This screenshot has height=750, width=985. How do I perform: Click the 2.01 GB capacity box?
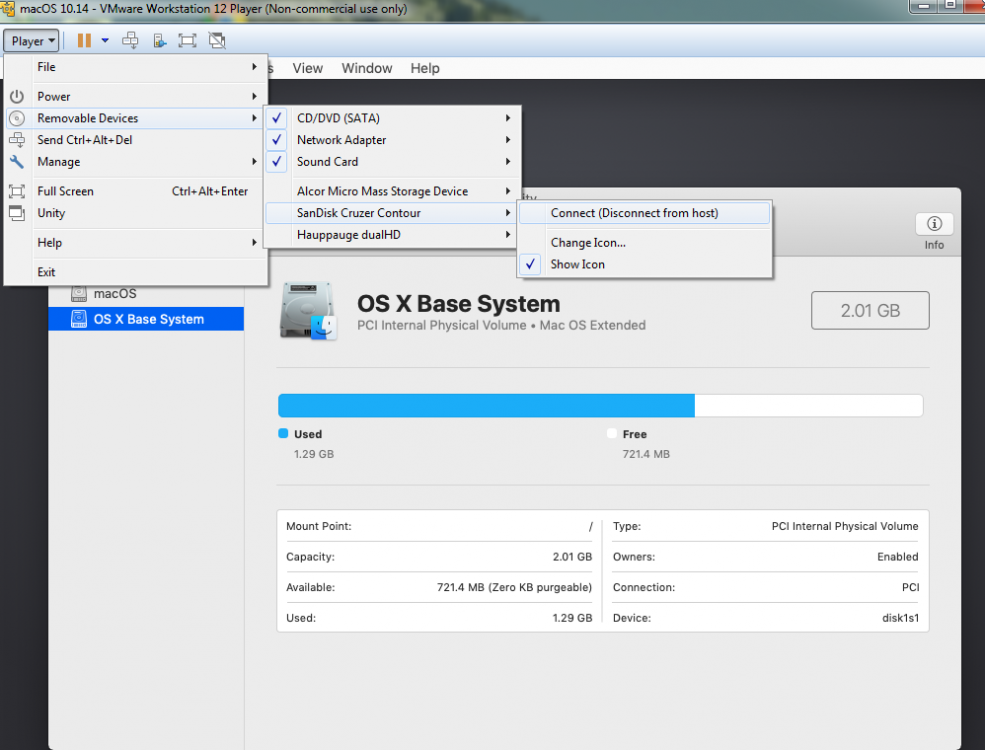coord(870,310)
